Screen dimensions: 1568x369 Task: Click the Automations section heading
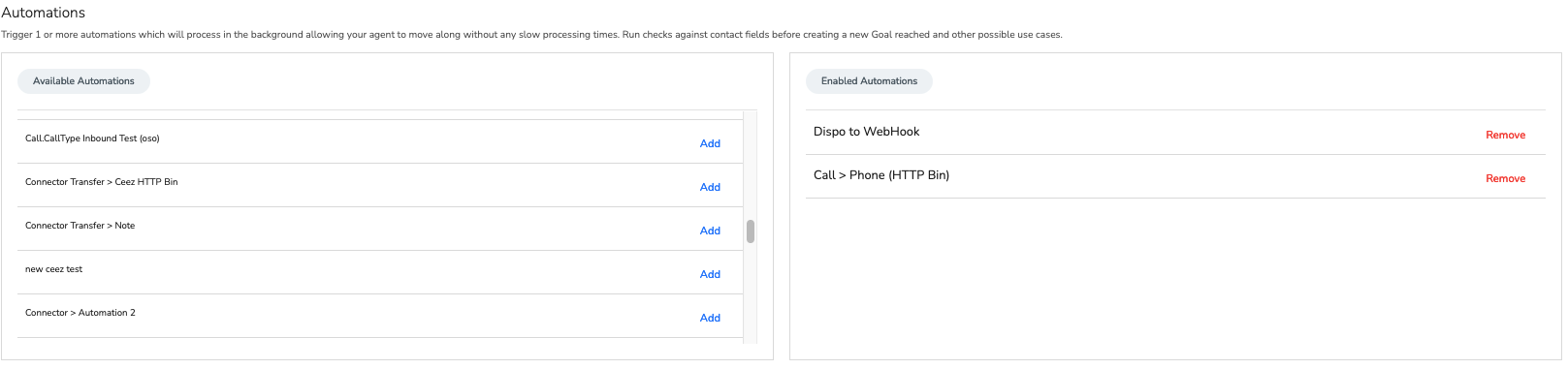point(44,13)
